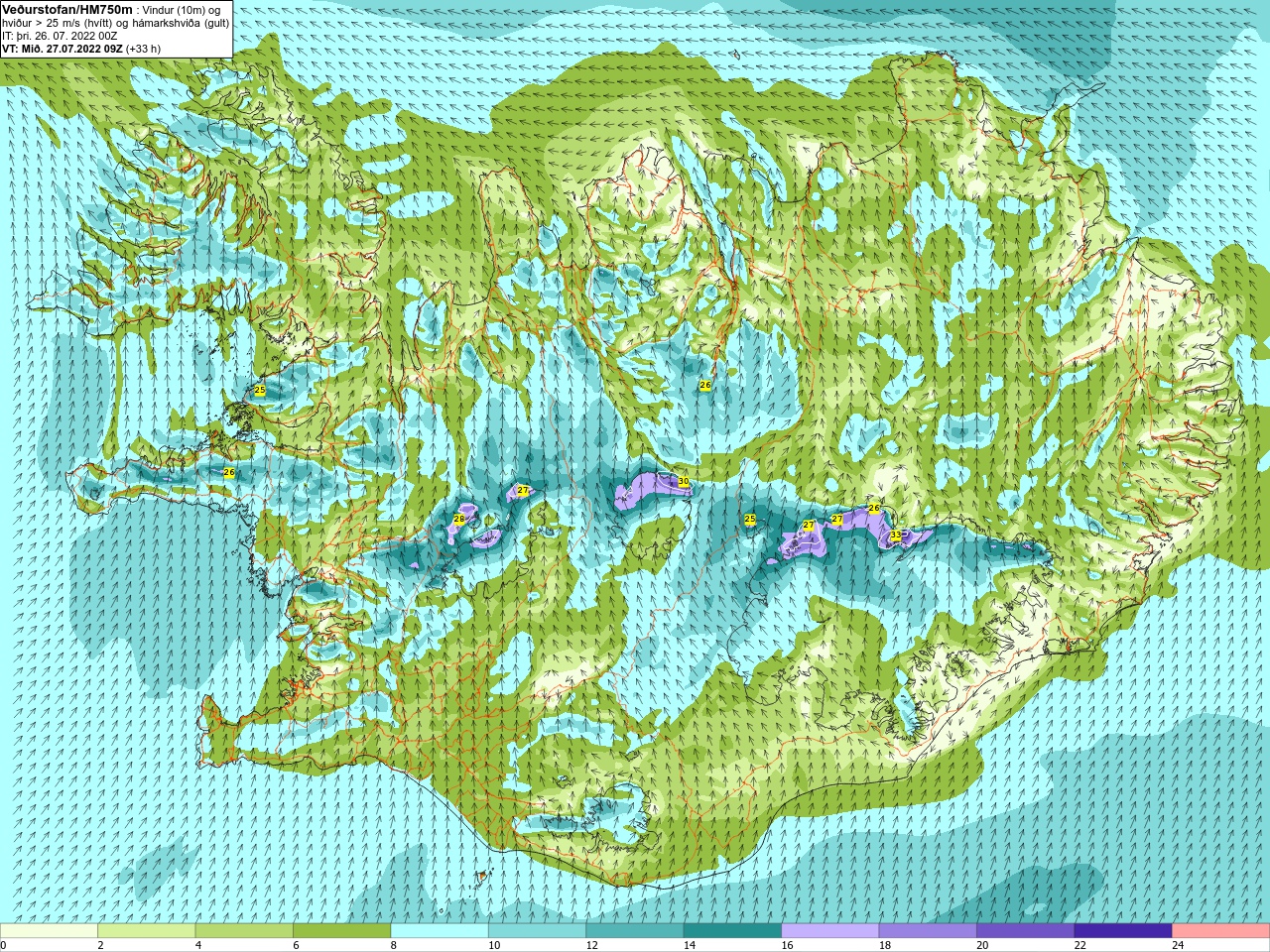Viewport: 1270px width, 952px height.
Task: Click legend scale value '16'
Action: 787,945
